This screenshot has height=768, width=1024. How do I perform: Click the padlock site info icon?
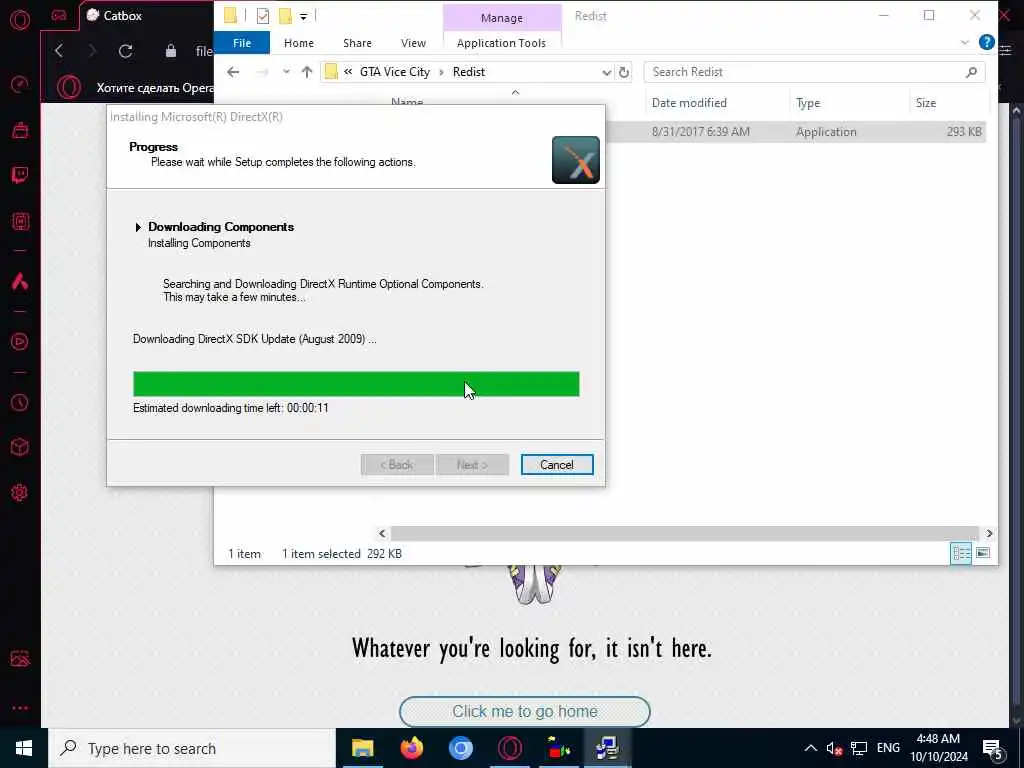point(170,51)
